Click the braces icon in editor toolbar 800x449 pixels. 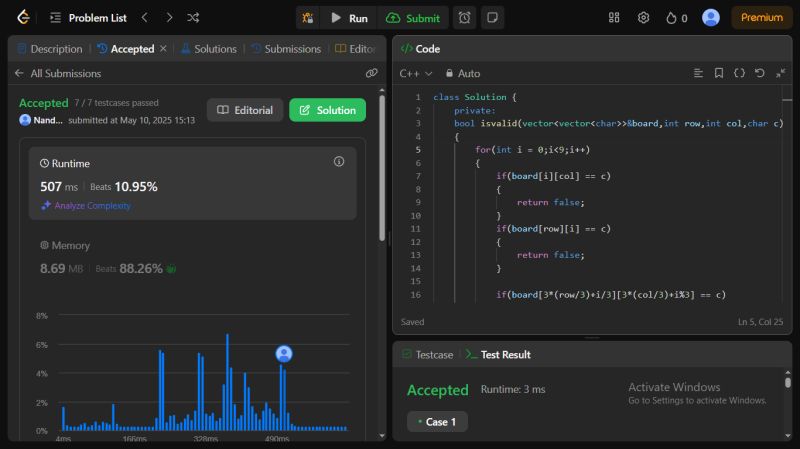739,73
